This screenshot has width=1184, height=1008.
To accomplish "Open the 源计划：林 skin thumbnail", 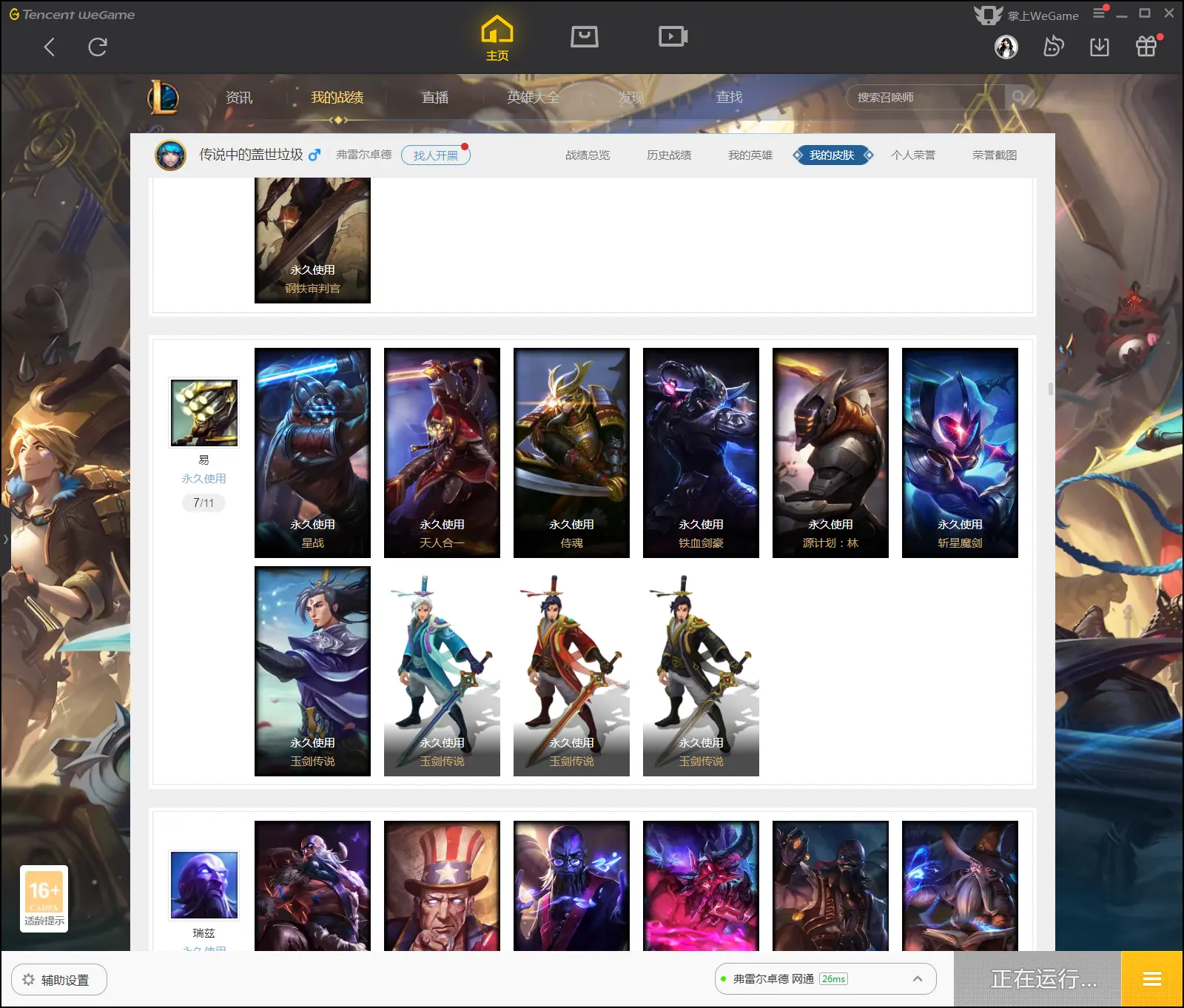I will click(x=830, y=453).
